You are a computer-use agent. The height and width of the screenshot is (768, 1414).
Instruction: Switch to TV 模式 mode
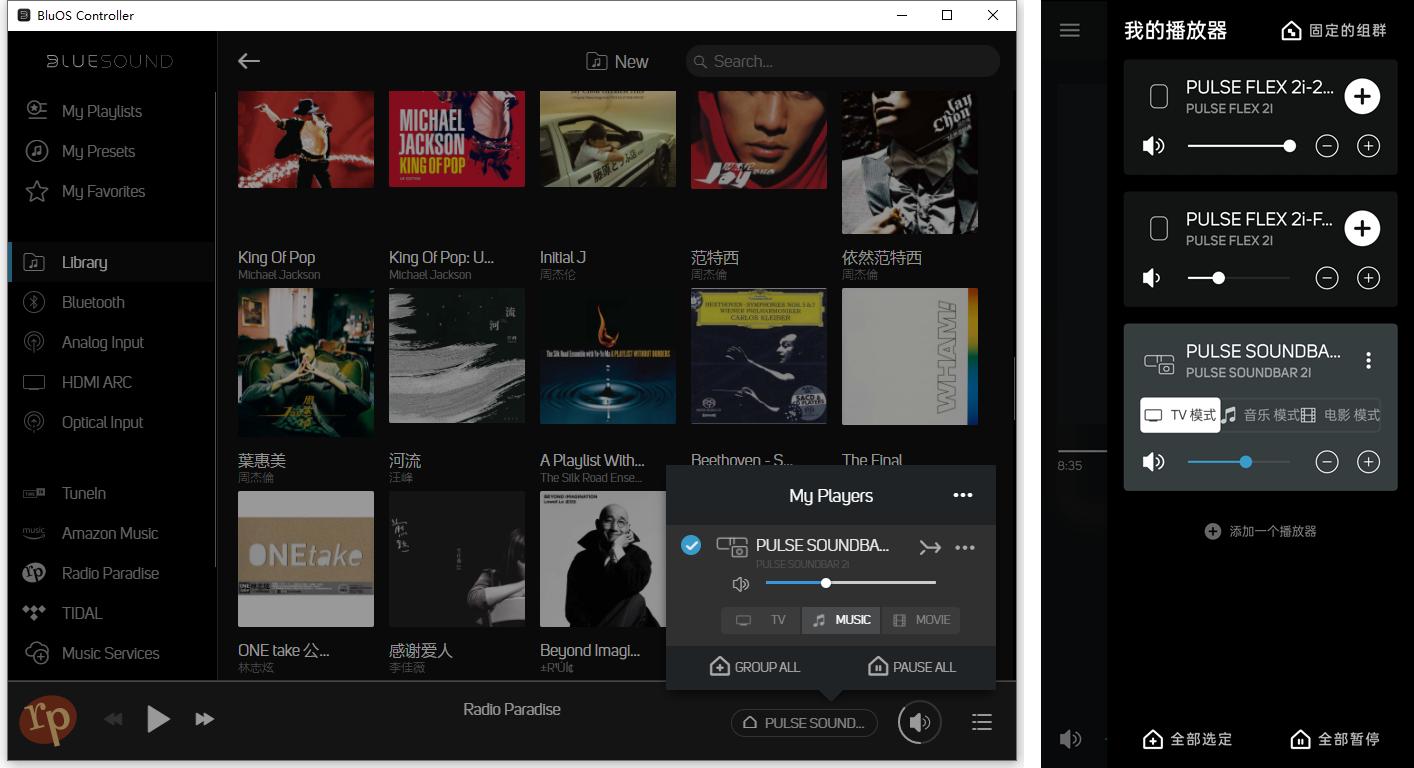click(1180, 415)
